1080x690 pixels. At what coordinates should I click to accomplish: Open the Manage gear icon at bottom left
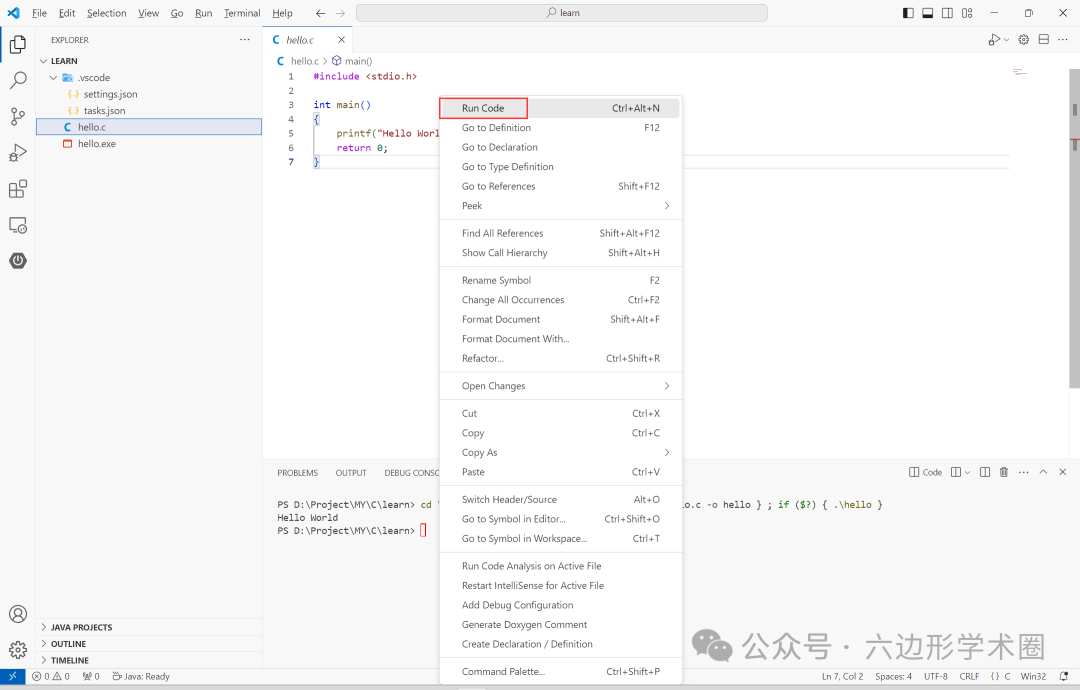click(x=17, y=649)
